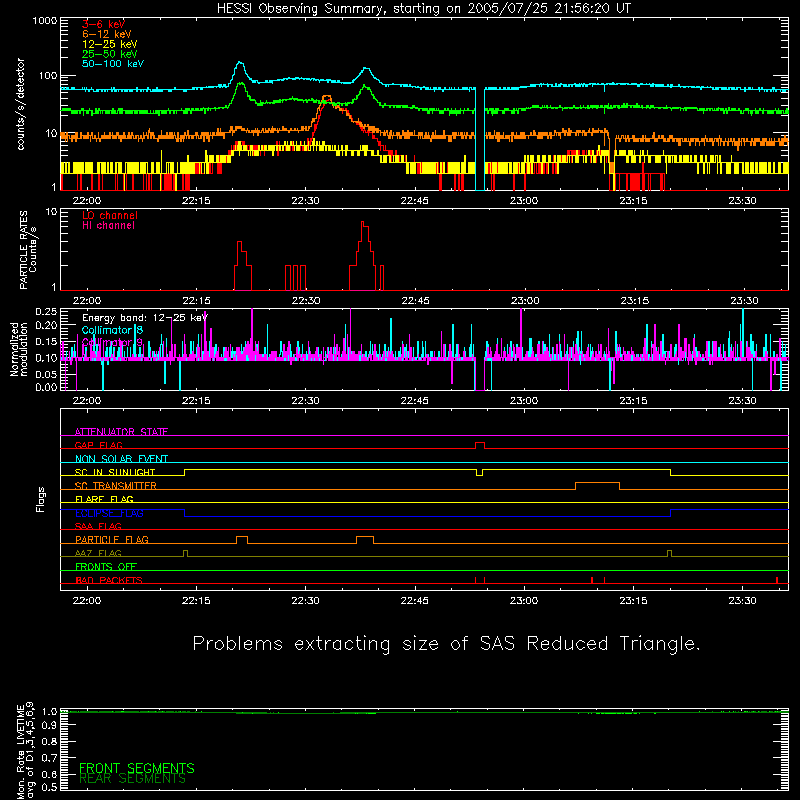The height and width of the screenshot is (800, 800).
Task: Click the Collimator 8 legend label
Action: click(x=112, y=330)
